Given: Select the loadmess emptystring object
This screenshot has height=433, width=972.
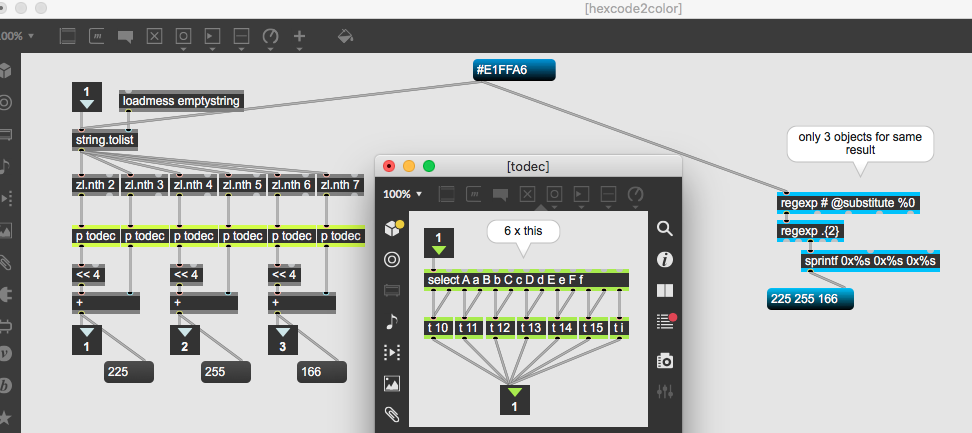Looking at the screenshot, I should [x=181, y=101].
